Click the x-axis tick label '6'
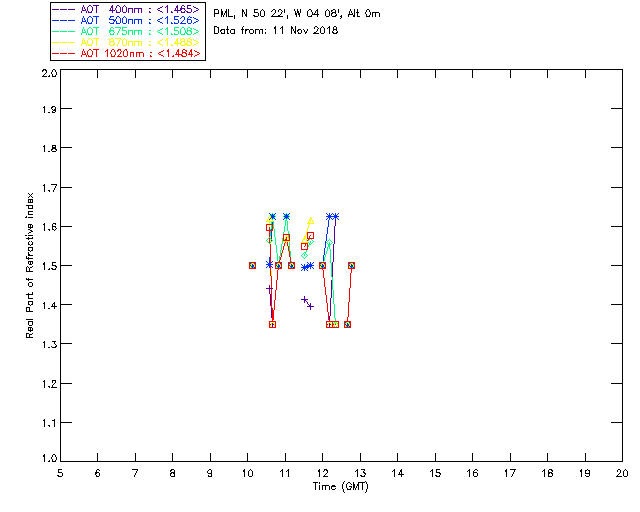This screenshot has height=512, width=640. tap(98, 473)
